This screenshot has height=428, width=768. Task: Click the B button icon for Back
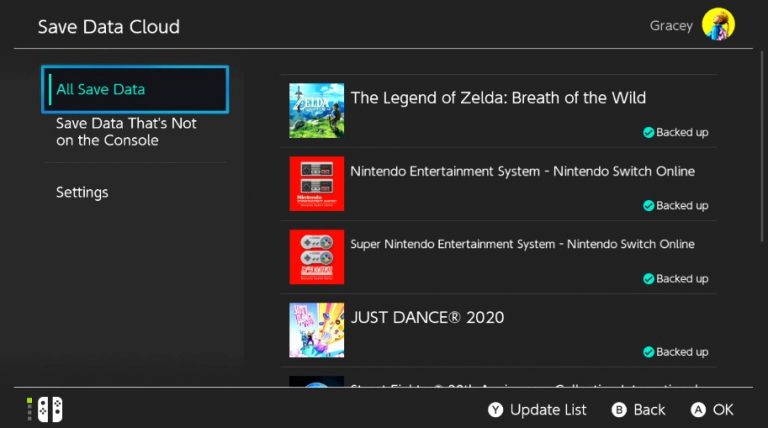click(619, 410)
